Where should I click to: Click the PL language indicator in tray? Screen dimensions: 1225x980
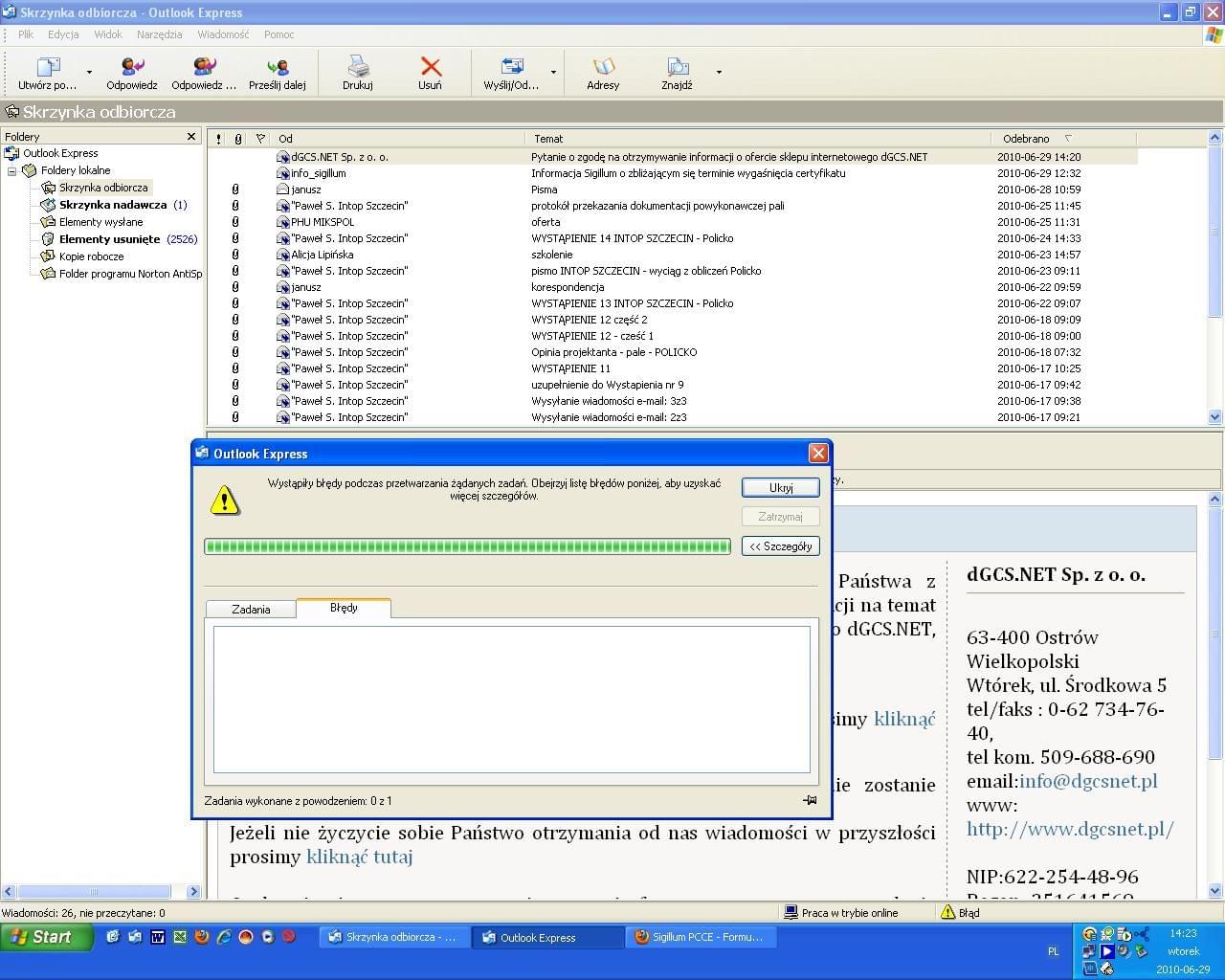tap(1054, 952)
